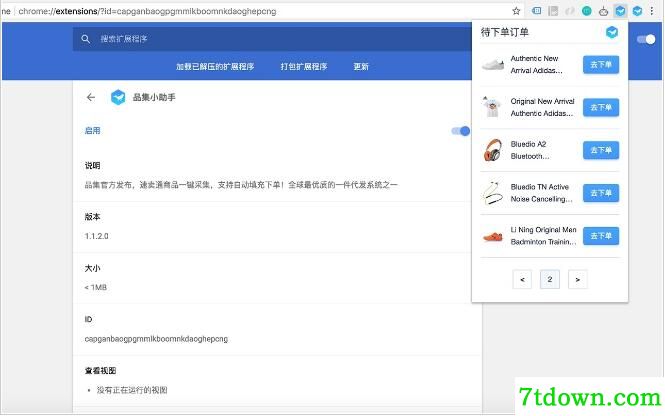Go to the previous page in popup pagination
The image size is (665, 416).
point(522,279)
